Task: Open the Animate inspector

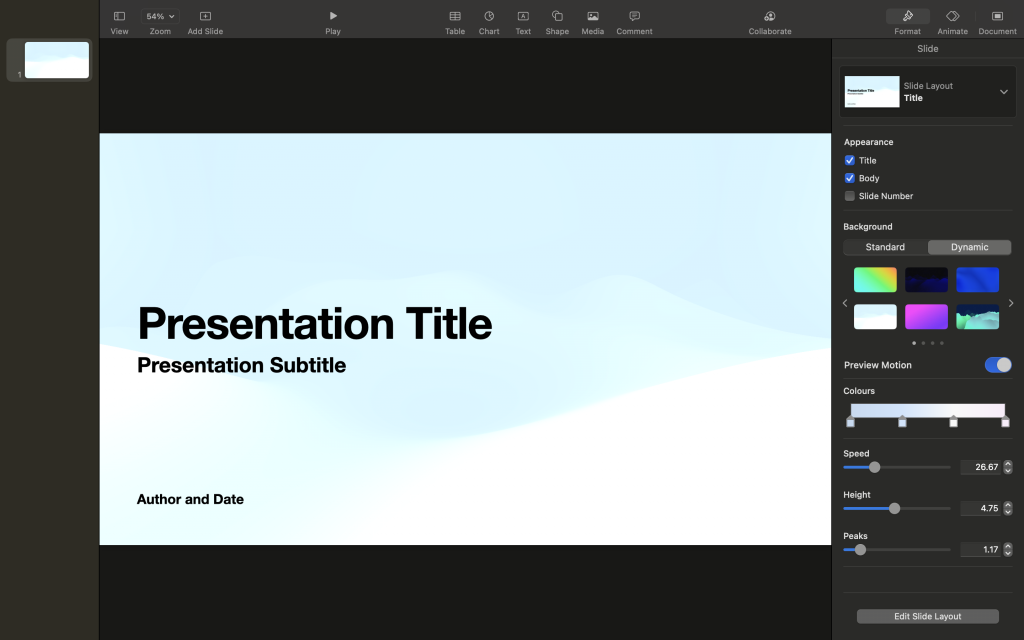Action: tap(952, 18)
